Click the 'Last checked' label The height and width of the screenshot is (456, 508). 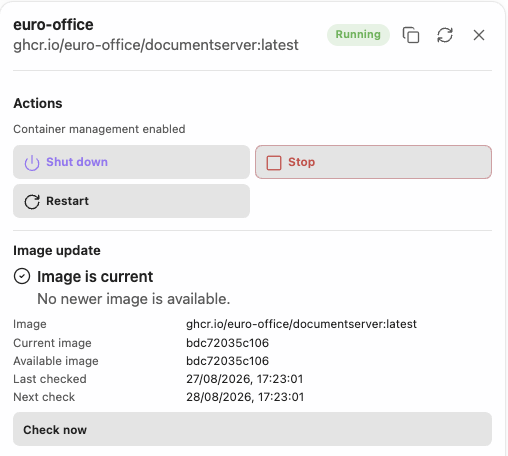pyautogui.click(x=50, y=379)
